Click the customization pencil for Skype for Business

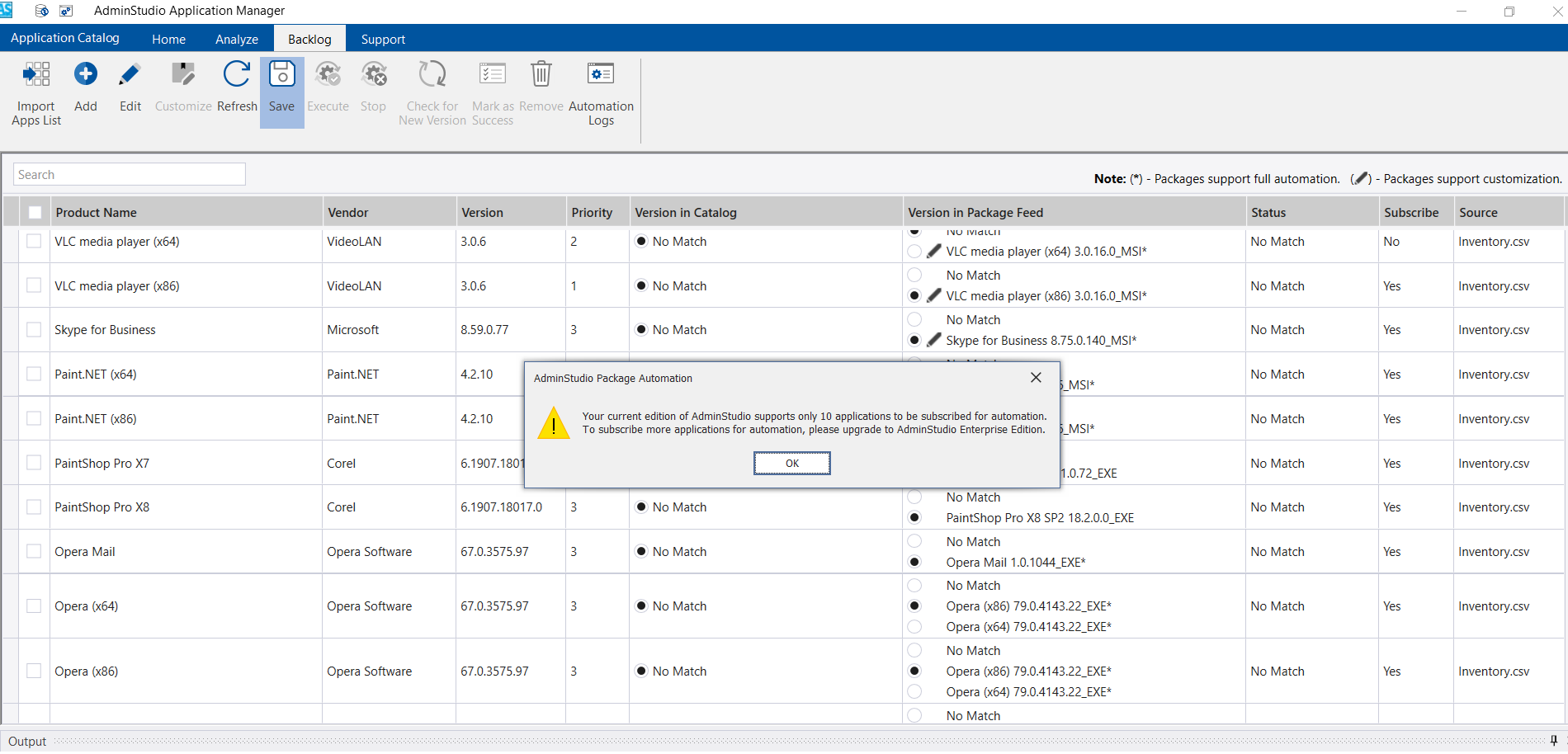934,340
